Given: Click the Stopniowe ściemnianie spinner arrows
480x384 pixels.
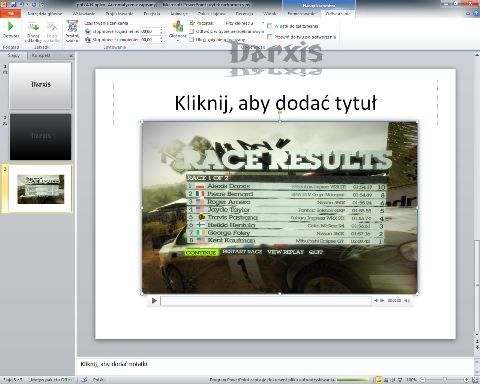Looking at the screenshot, I should click(x=162, y=40).
